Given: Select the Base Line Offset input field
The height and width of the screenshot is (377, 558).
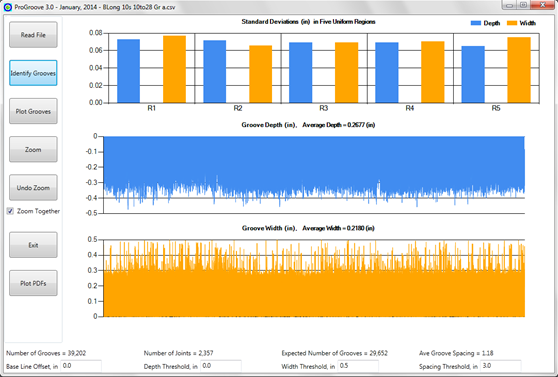Looking at the screenshot, I should 81,366.
